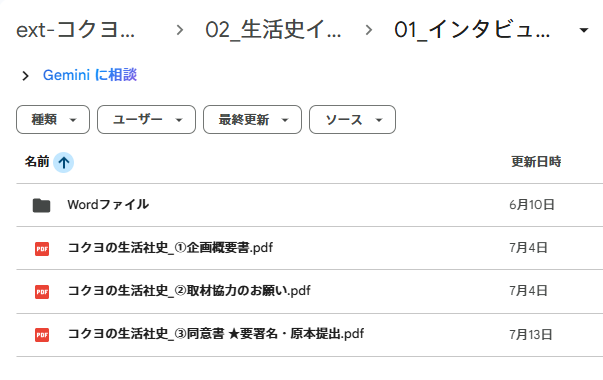This screenshot has width=603, height=380.
Task: Expand the Gemini に相談 chevron
Action: 25,76
